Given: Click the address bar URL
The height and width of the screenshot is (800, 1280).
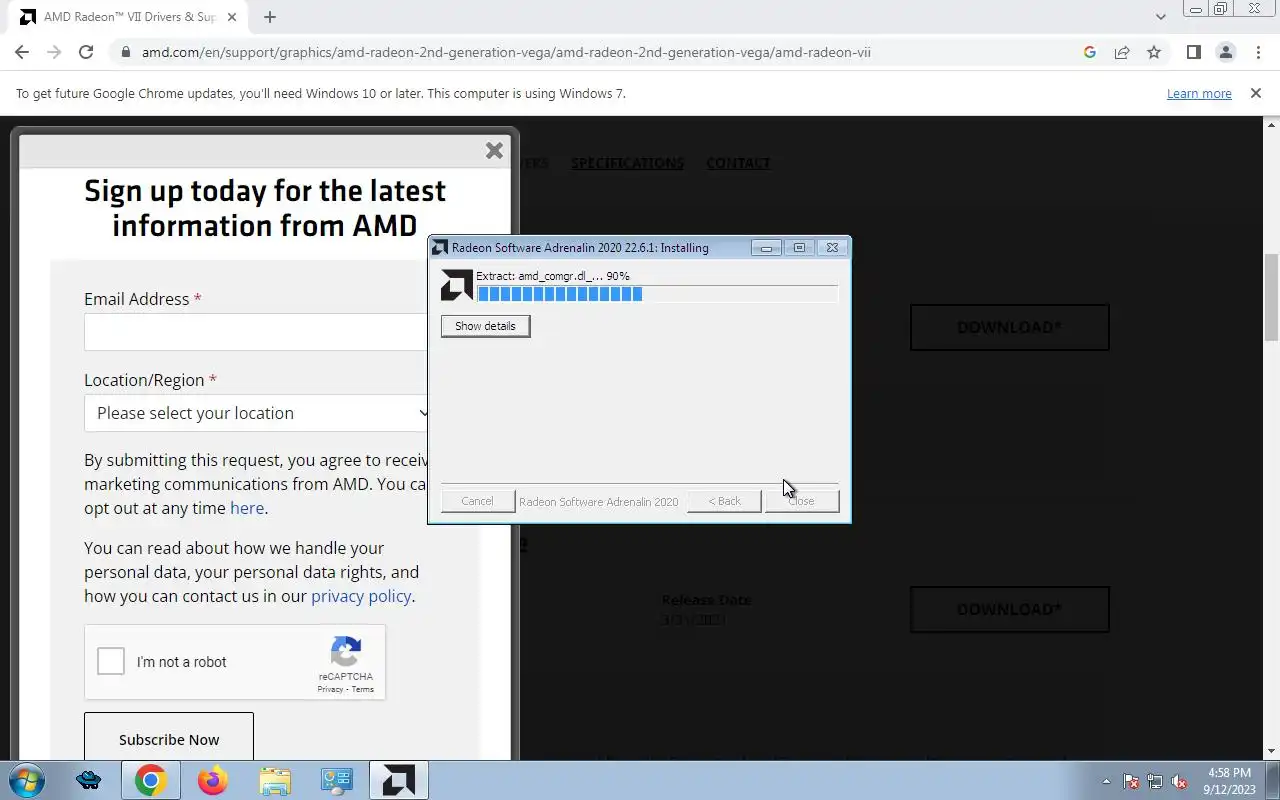Looking at the screenshot, I should tap(506, 52).
